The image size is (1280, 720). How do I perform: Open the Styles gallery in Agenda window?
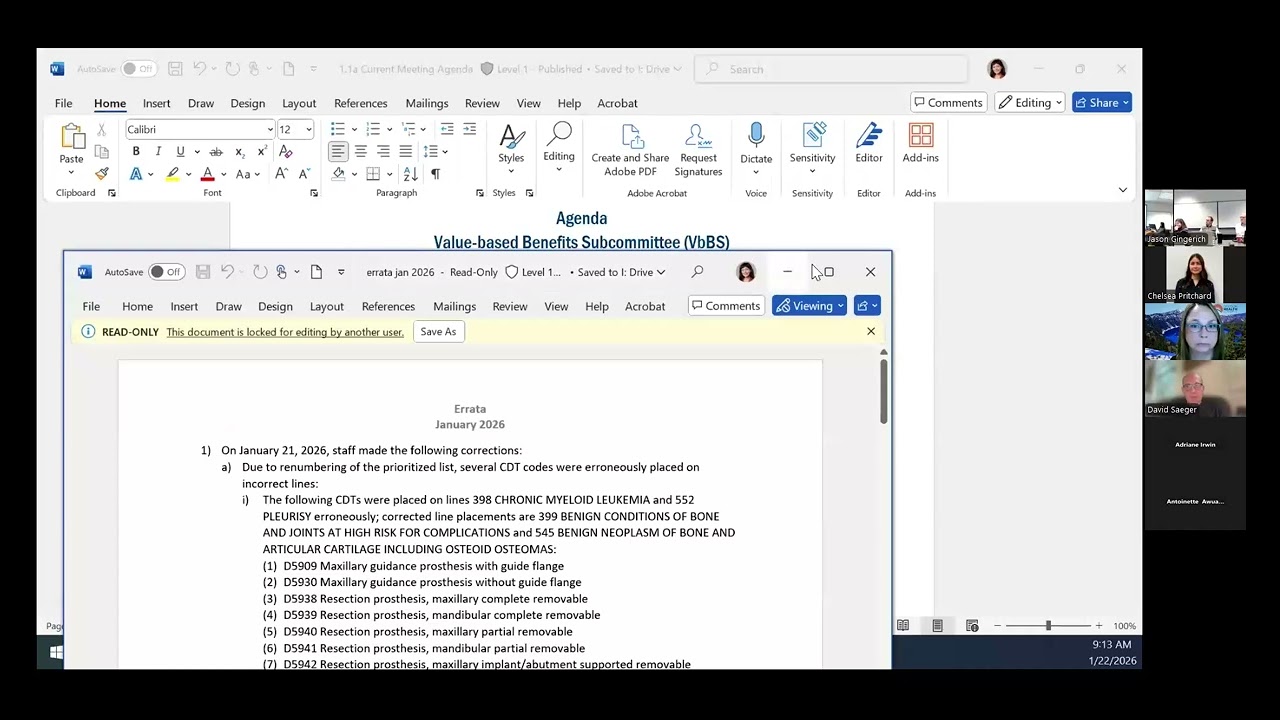point(511,148)
